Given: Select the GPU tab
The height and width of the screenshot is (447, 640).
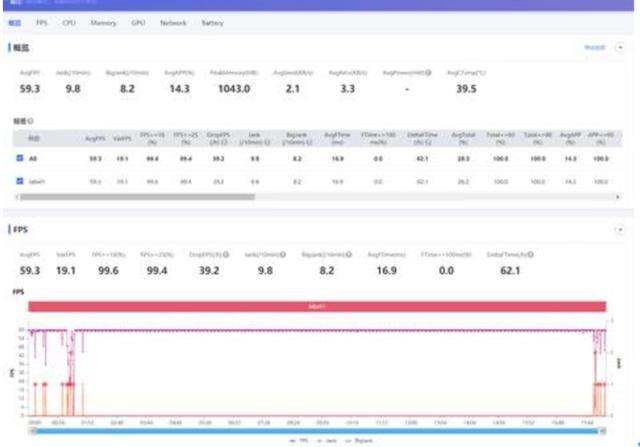Looking at the screenshot, I should click(138, 21).
